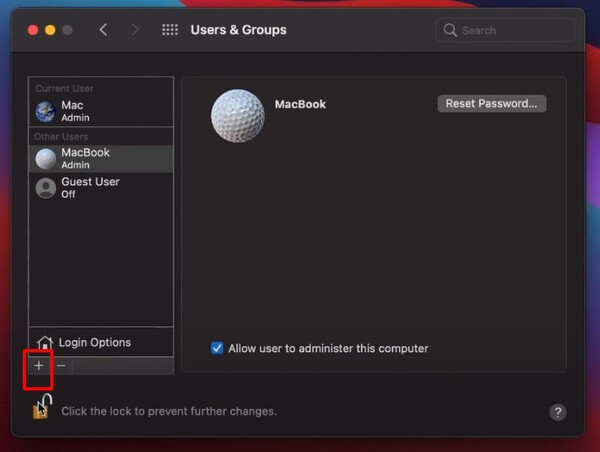Click inside the Search field

[x=505, y=30]
